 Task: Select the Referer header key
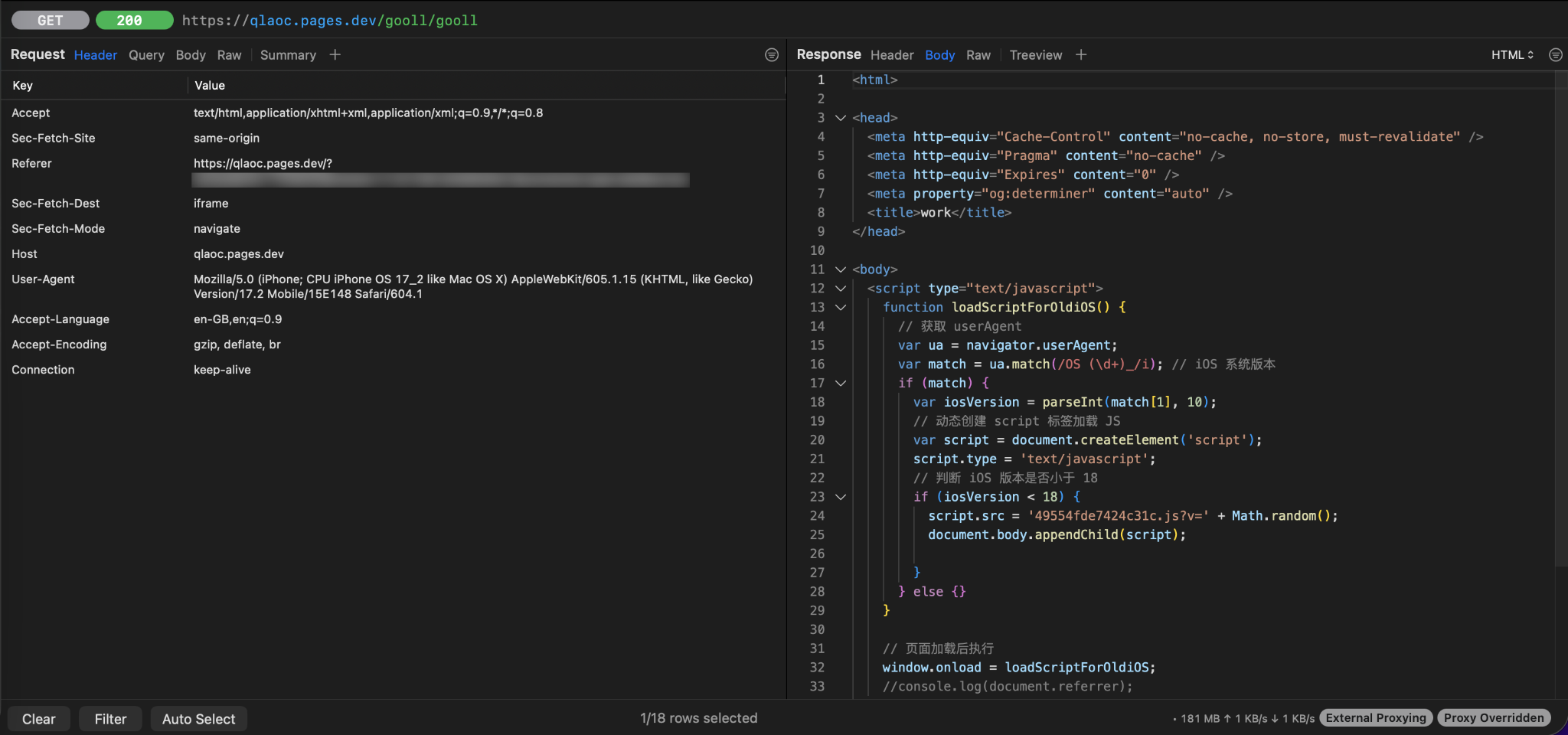pyautogui.click(x=31, y=163)
